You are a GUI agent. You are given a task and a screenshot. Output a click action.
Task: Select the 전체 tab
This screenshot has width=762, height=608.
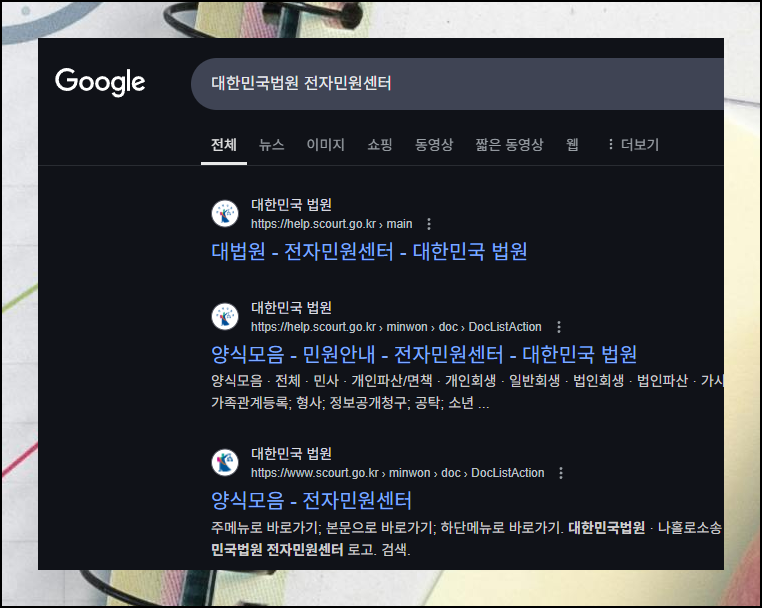224,144
